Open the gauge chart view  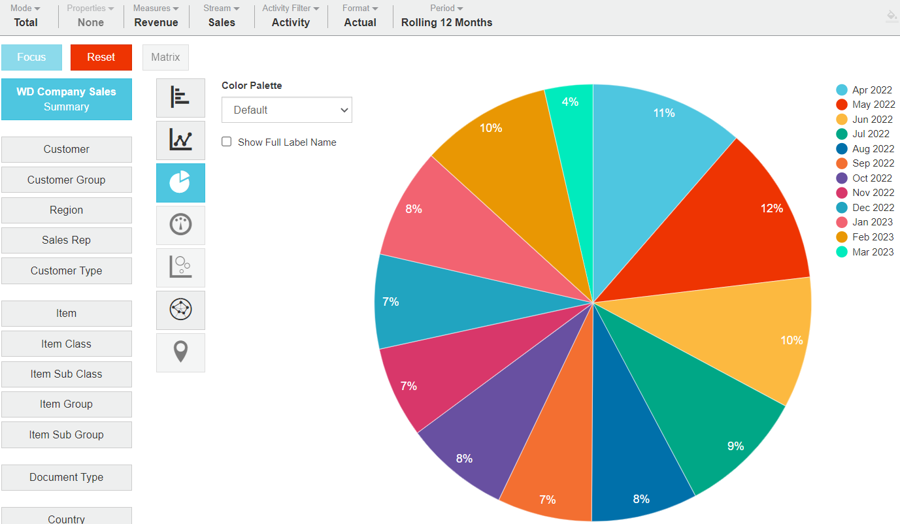tap(180, 225)
